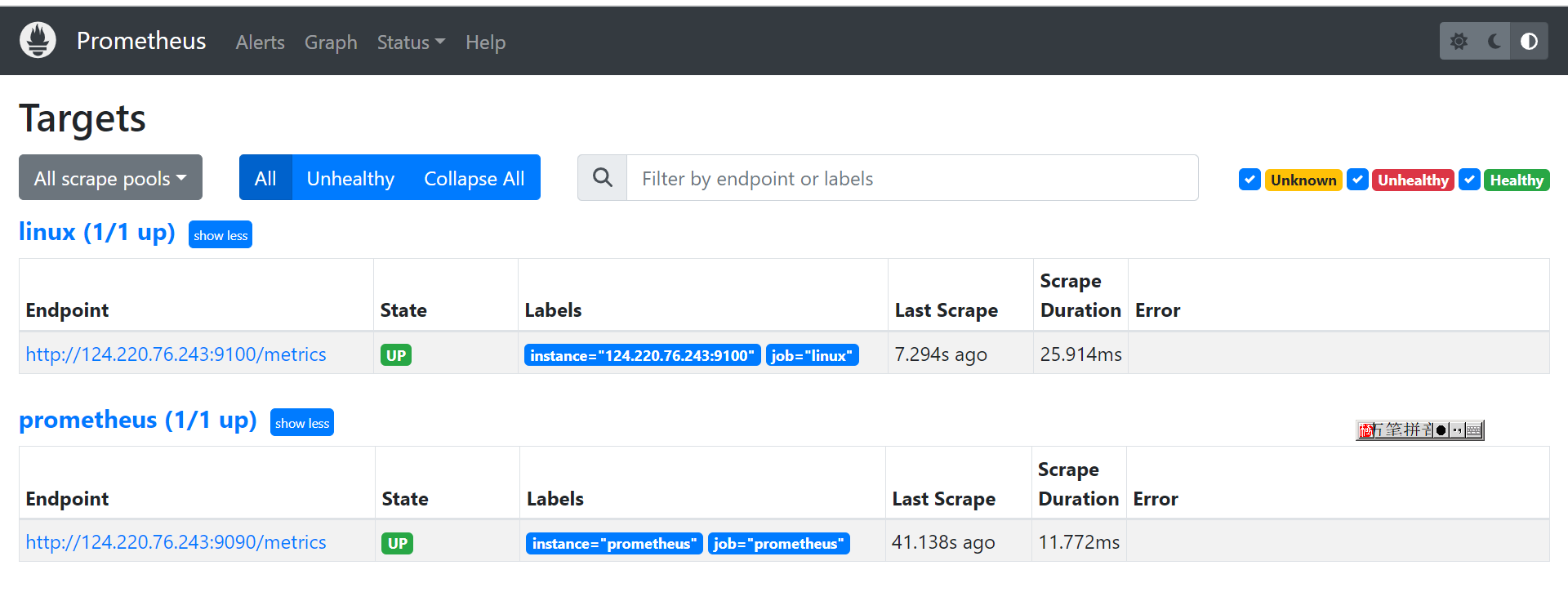Open the Graph page
The height and width of the screenshot is (610, 1568).
point(331,42)
